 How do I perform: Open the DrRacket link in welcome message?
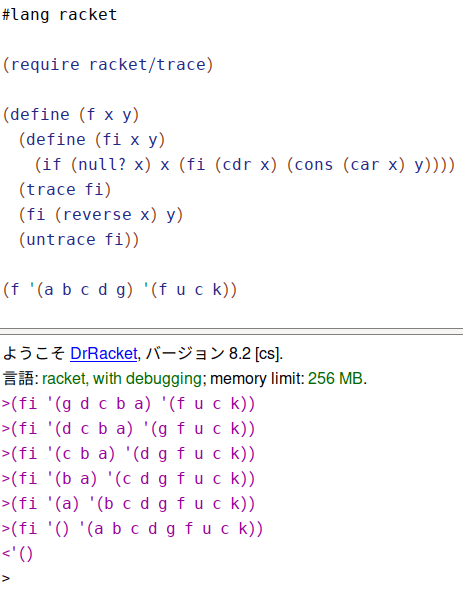pyautogui.click(x=104, y=353)
